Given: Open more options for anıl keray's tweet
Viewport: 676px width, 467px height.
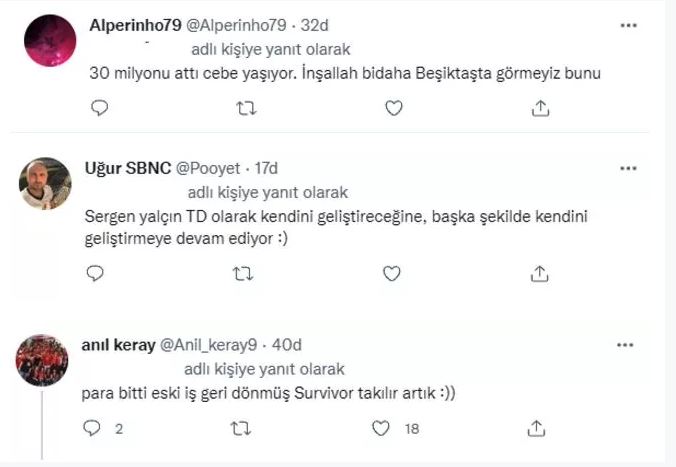Looking at the screenshot, I should tap(625, 345).
